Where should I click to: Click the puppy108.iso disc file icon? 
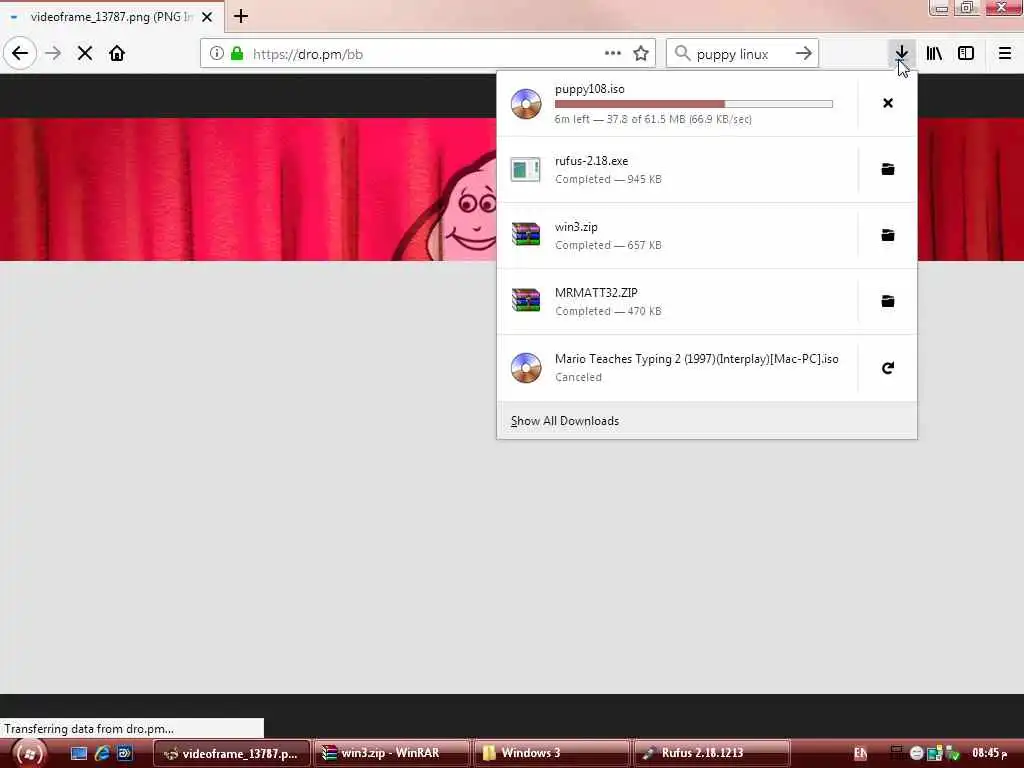pyautogui.click(x=526, y=104)
